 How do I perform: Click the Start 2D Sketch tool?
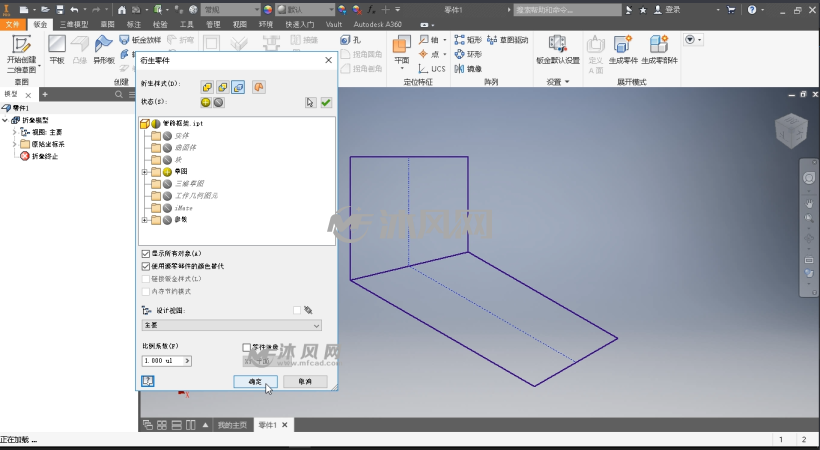pos(21,53)
